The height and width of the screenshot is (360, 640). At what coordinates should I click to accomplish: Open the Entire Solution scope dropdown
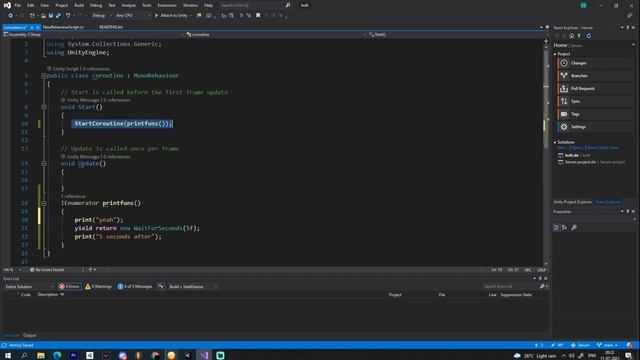(29, 287)
